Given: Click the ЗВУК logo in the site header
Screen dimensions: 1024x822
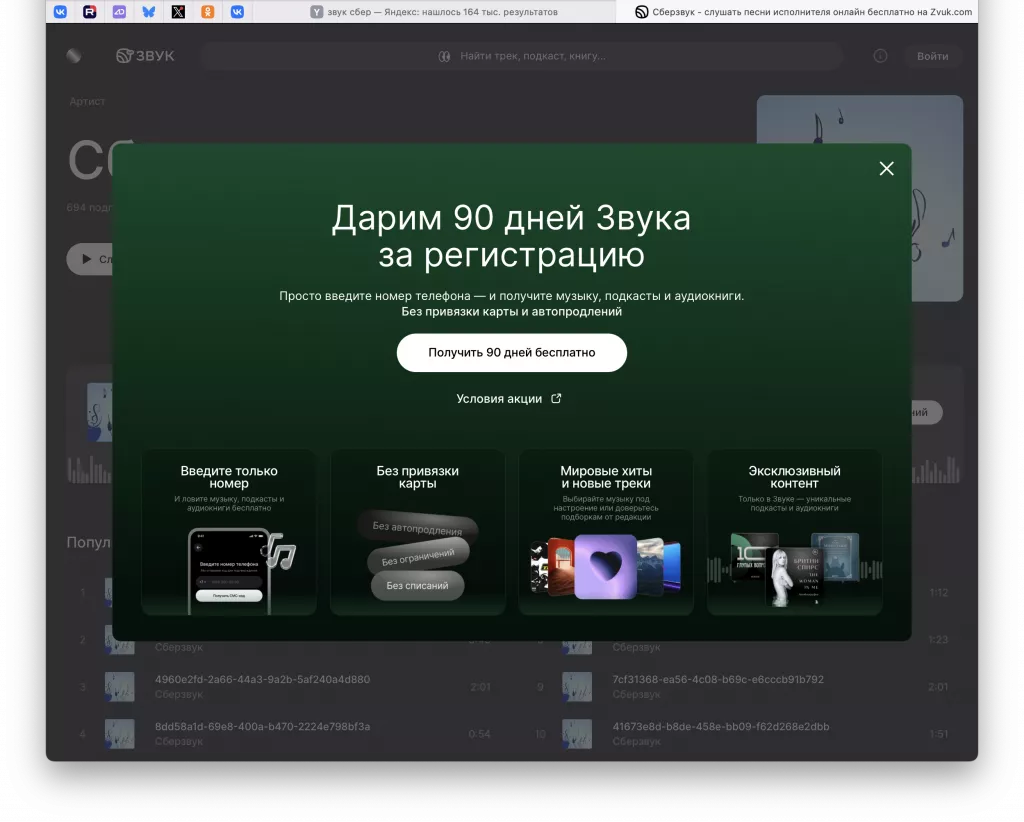Looking at the screenshot, I should click(x=146, y=56).
